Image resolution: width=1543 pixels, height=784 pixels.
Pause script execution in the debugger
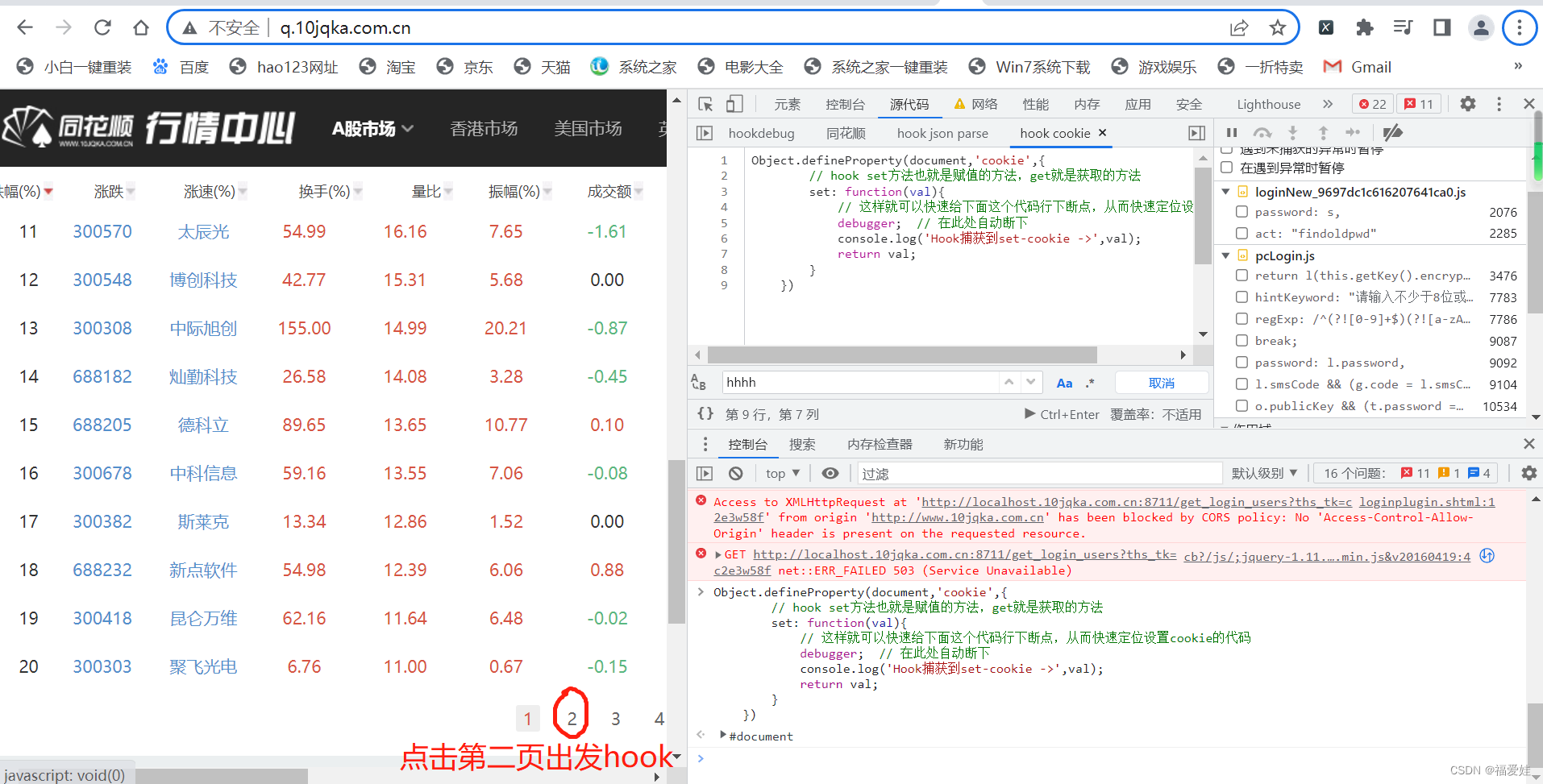(x=1232, y=133)
